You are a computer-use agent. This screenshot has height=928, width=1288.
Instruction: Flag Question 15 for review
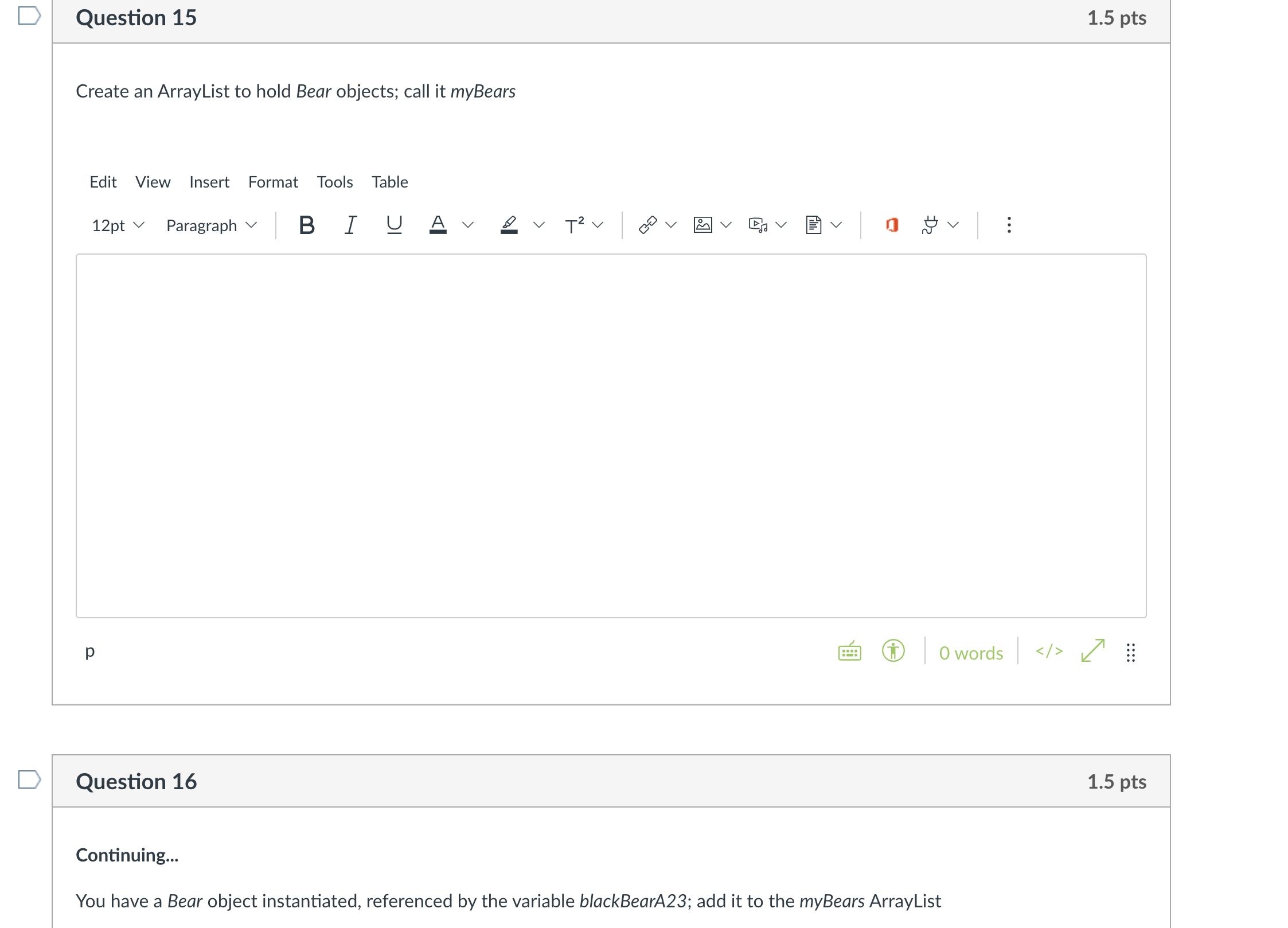tap(29, 15)
